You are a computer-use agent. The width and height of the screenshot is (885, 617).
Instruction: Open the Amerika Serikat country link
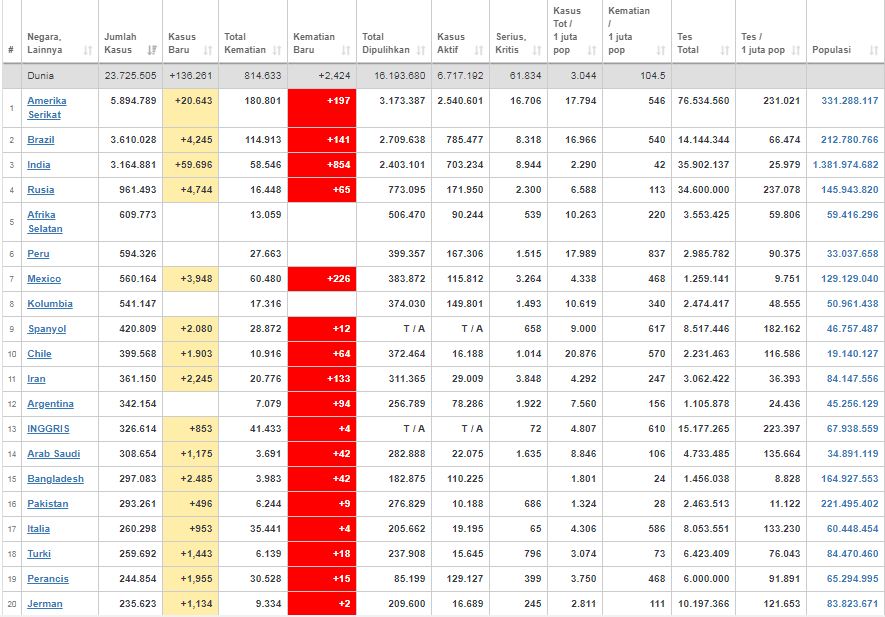point(47,107)
